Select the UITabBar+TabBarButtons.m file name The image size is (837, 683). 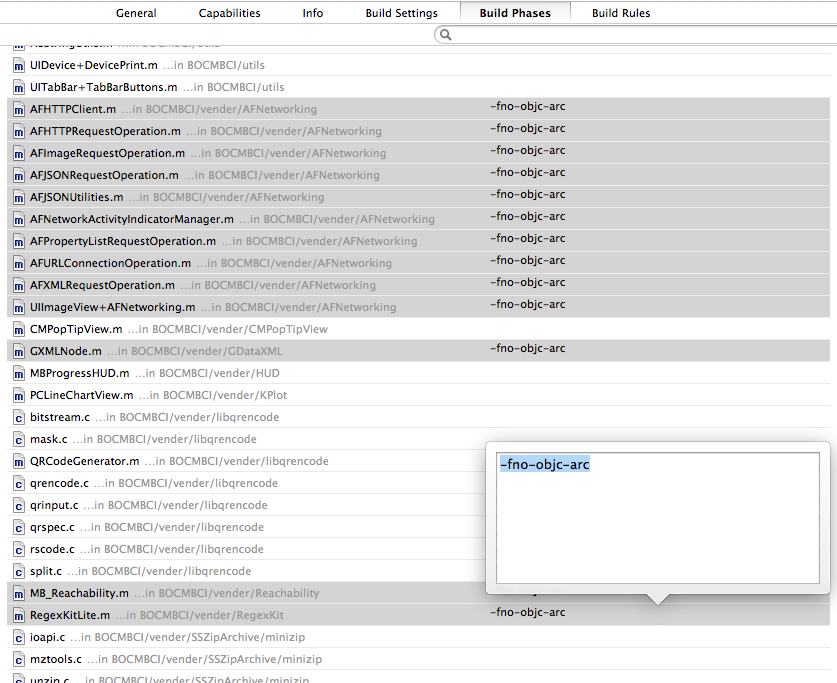click(104, 87)
